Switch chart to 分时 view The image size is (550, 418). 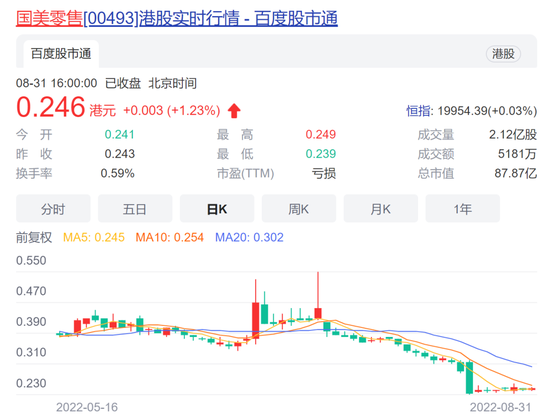pyautogui.click(x=53, y=209)
